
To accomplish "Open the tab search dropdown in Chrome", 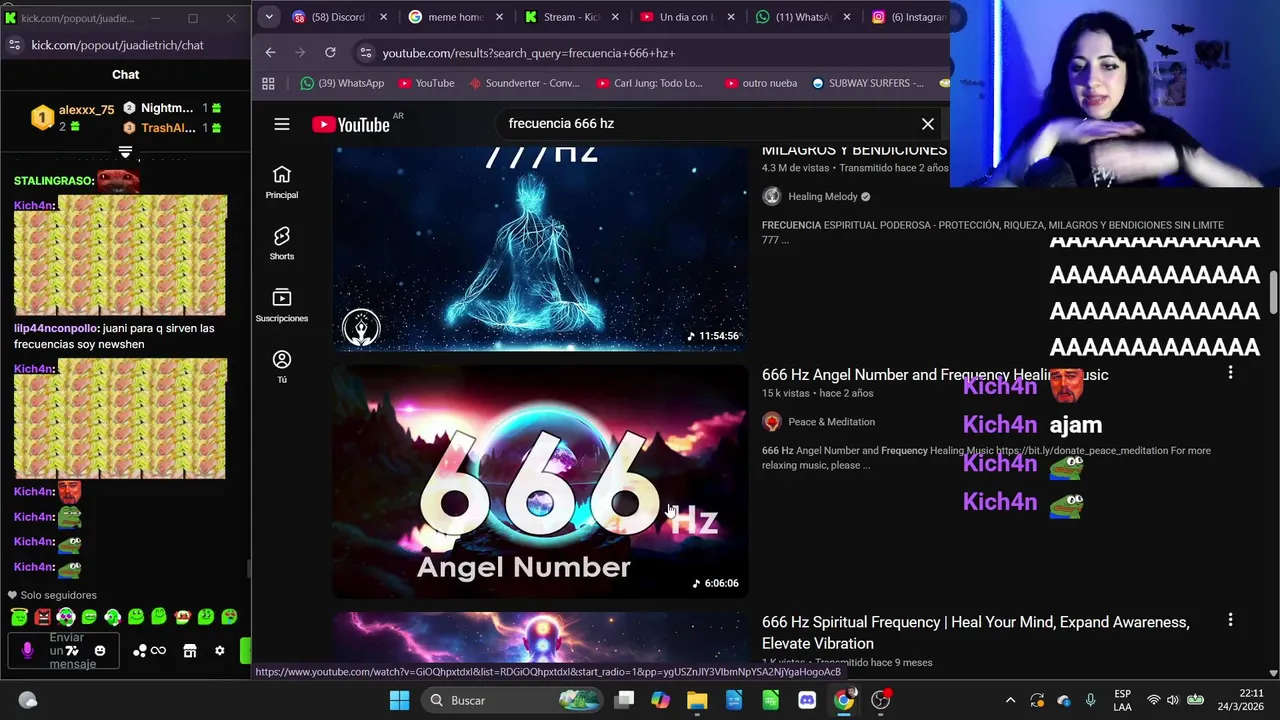I will pos(269,17).
